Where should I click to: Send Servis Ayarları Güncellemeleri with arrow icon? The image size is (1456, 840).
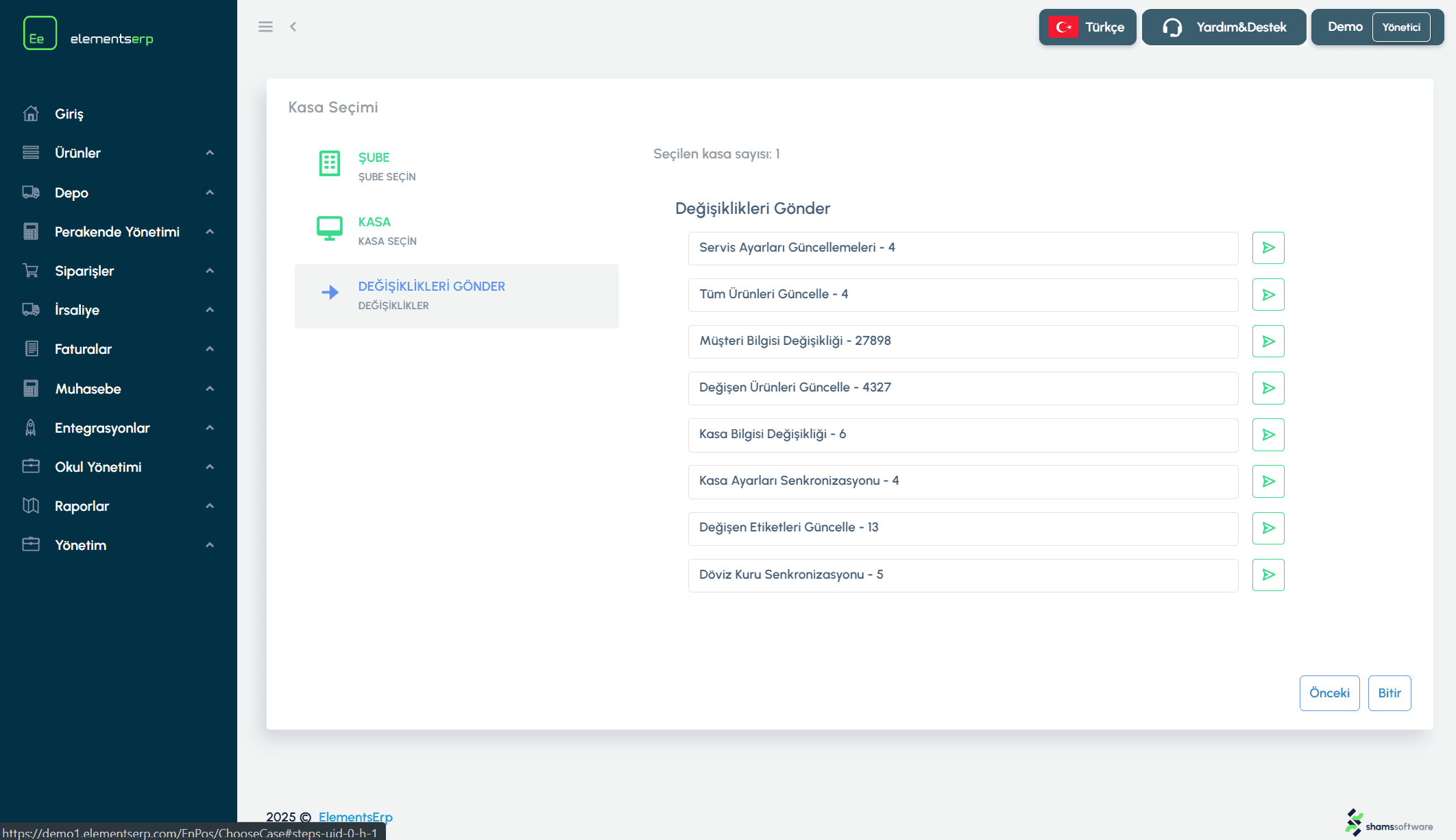1267,248
